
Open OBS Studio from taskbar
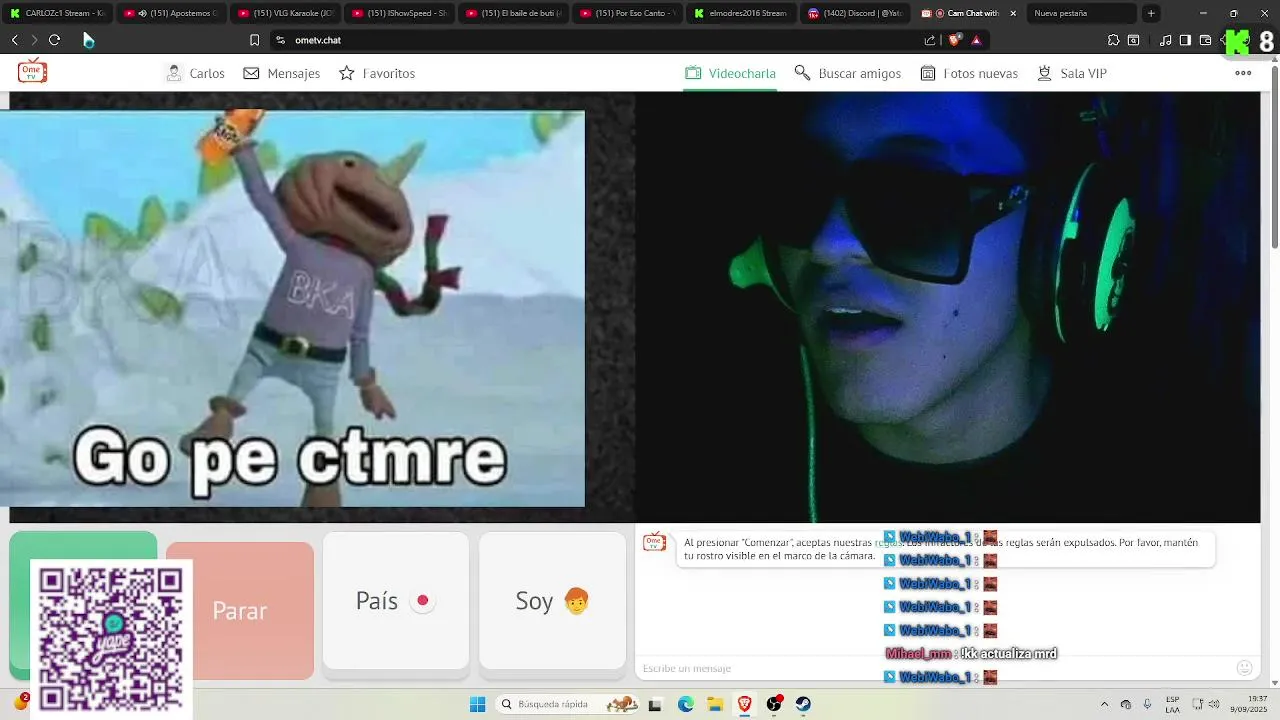tap(774, 704)
